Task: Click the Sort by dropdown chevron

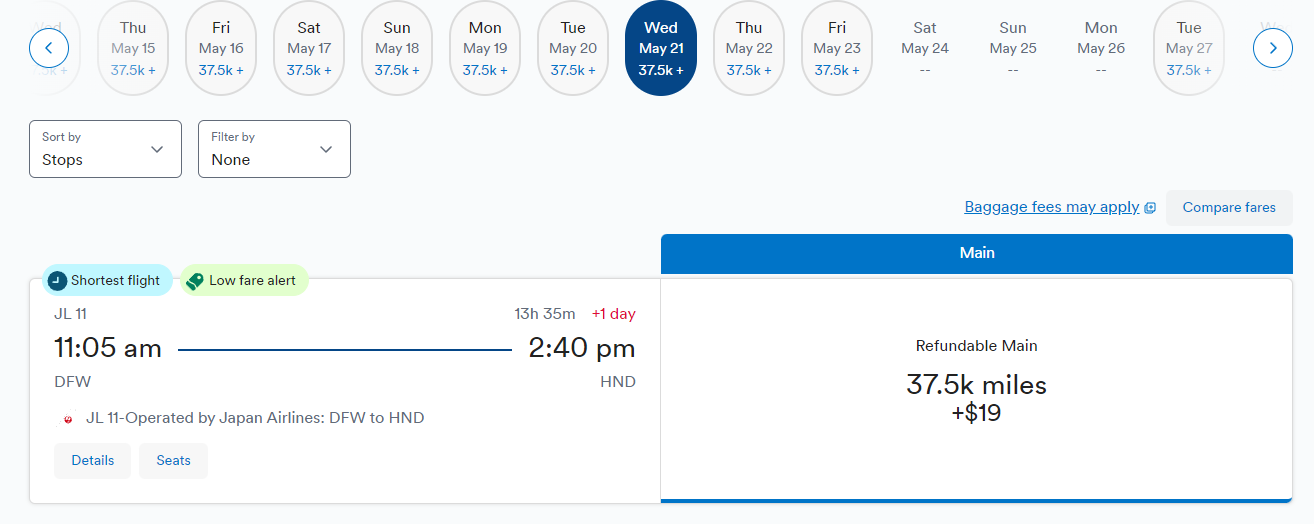Action: tap(157, 149)
